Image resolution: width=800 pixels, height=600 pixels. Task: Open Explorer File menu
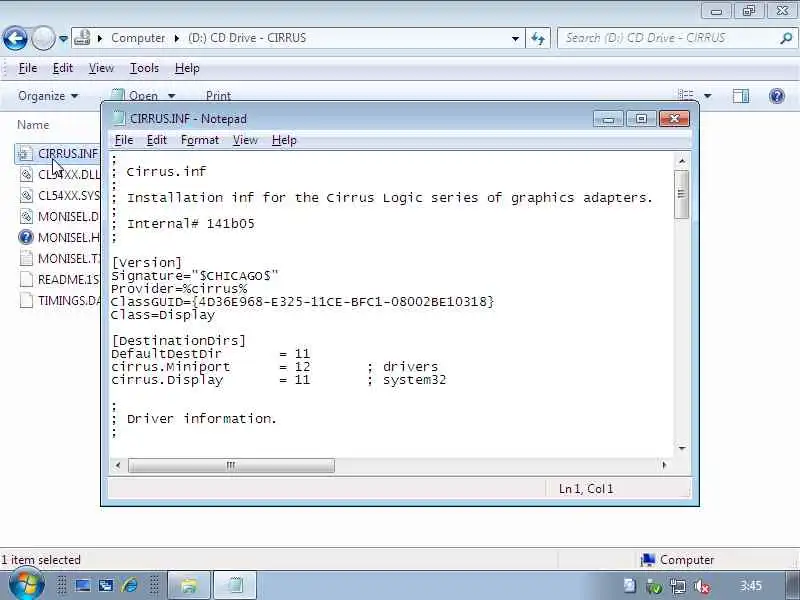point(28,68)
